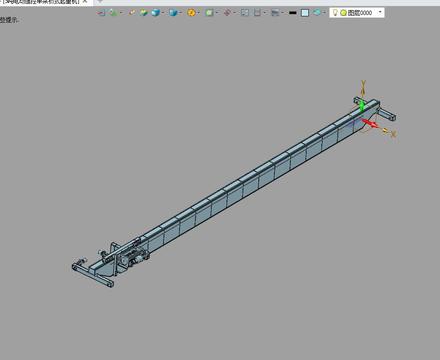The height and width of the screenshot is (360, 440).
Task: Expand the layer 0000 combo box
Action: point(380,13)
